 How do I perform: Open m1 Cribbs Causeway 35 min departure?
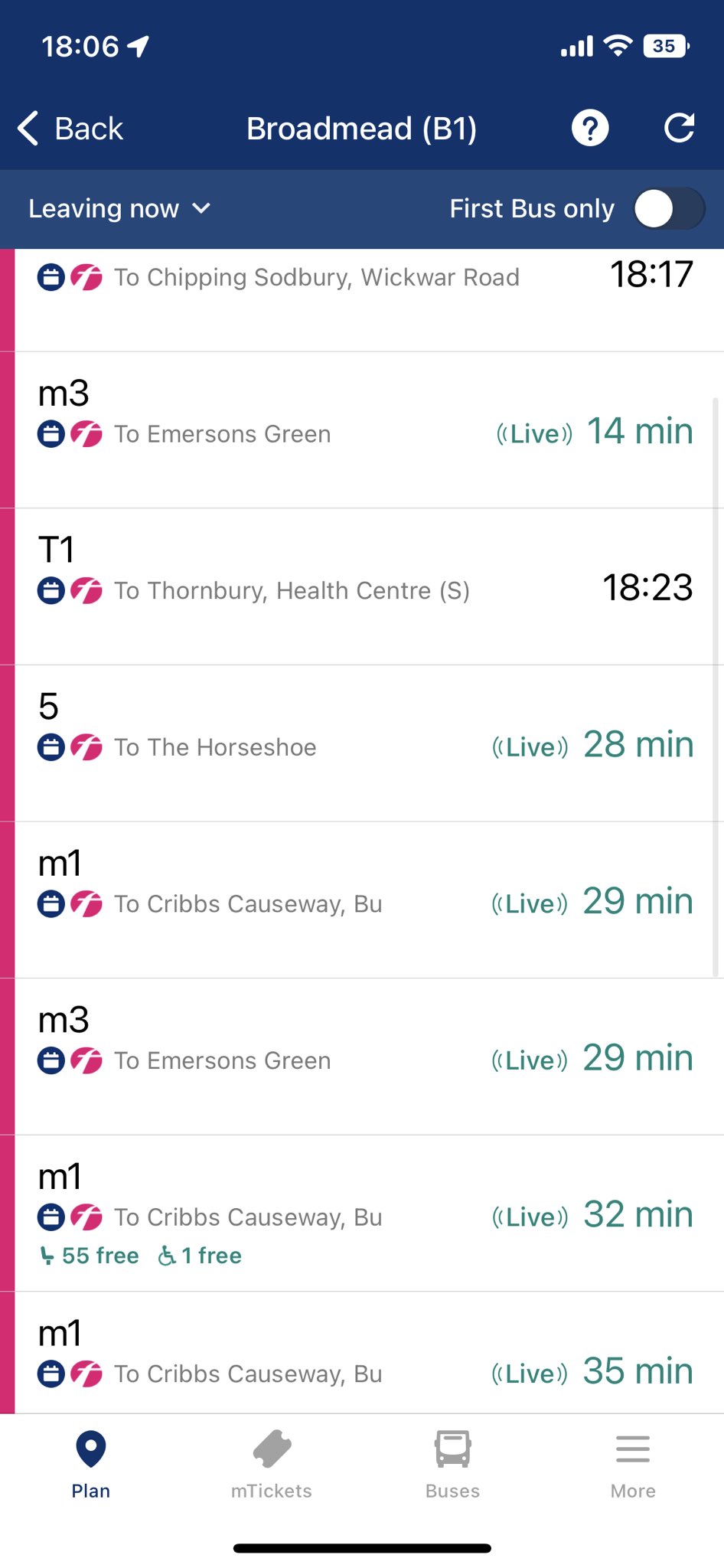pyautogui.click(x=360, y=1355)
